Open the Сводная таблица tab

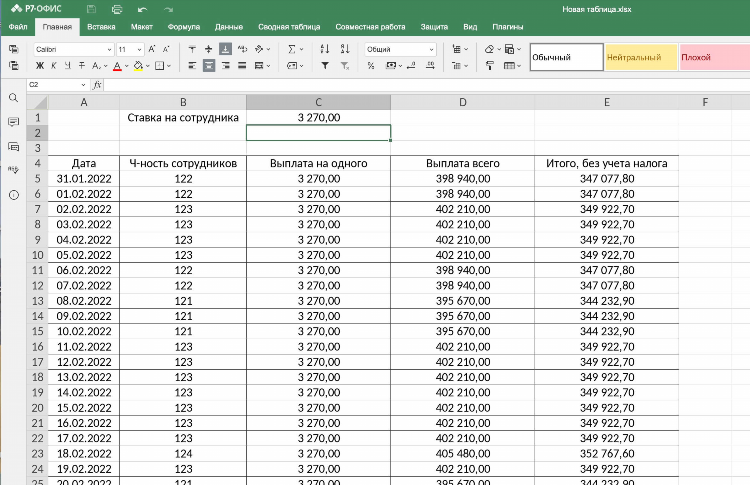pos(289,27)
